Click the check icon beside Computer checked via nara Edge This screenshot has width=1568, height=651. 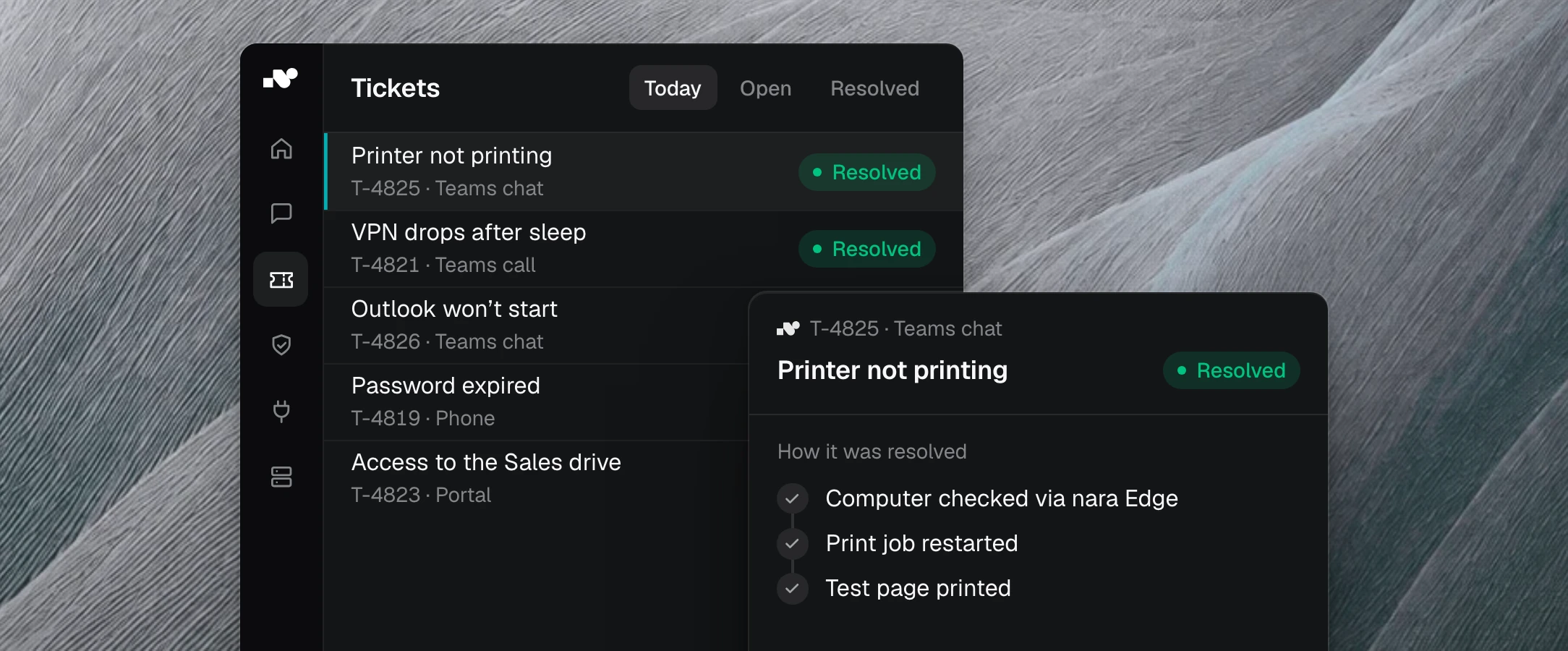(x=792, y=498)
